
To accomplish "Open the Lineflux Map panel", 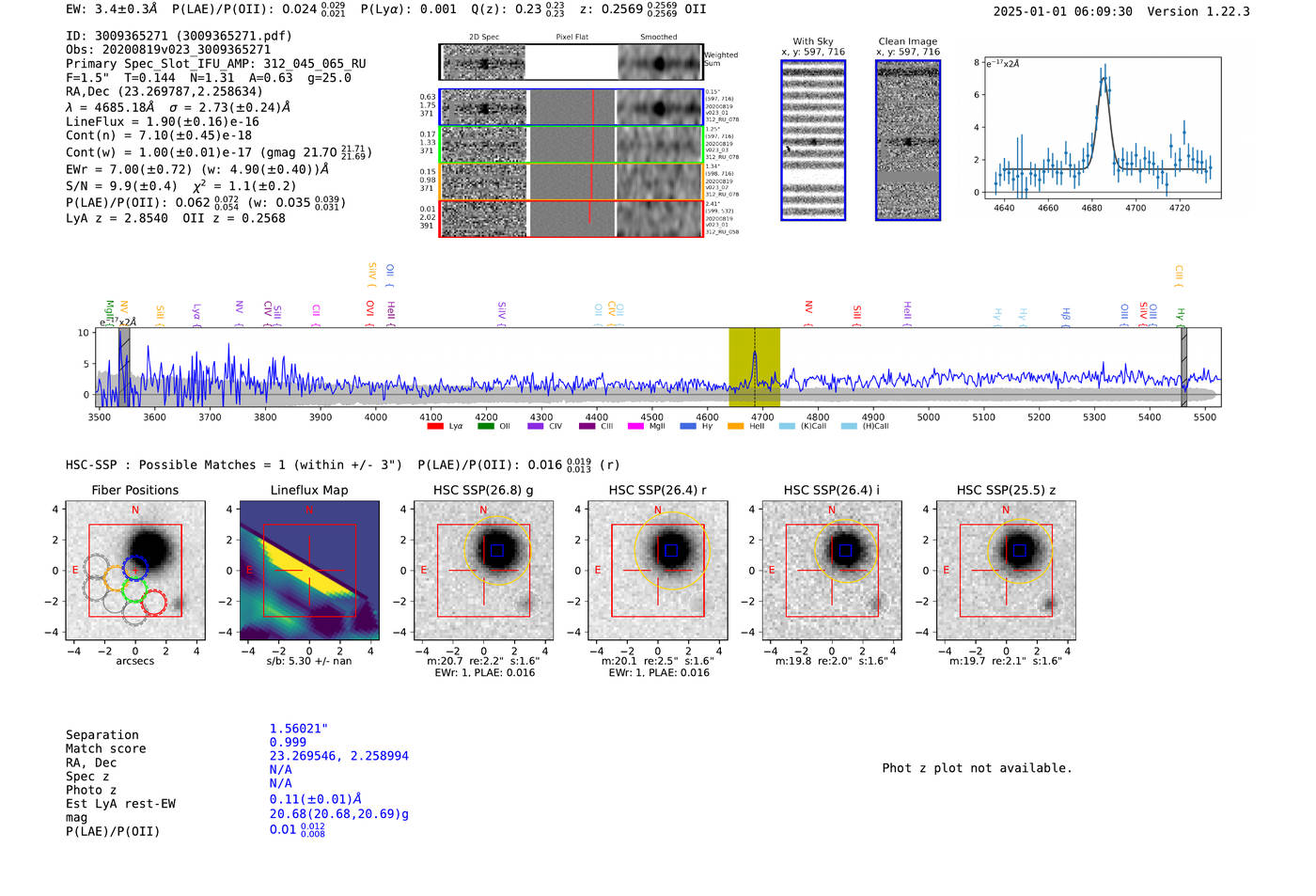I will pos(309,571).
